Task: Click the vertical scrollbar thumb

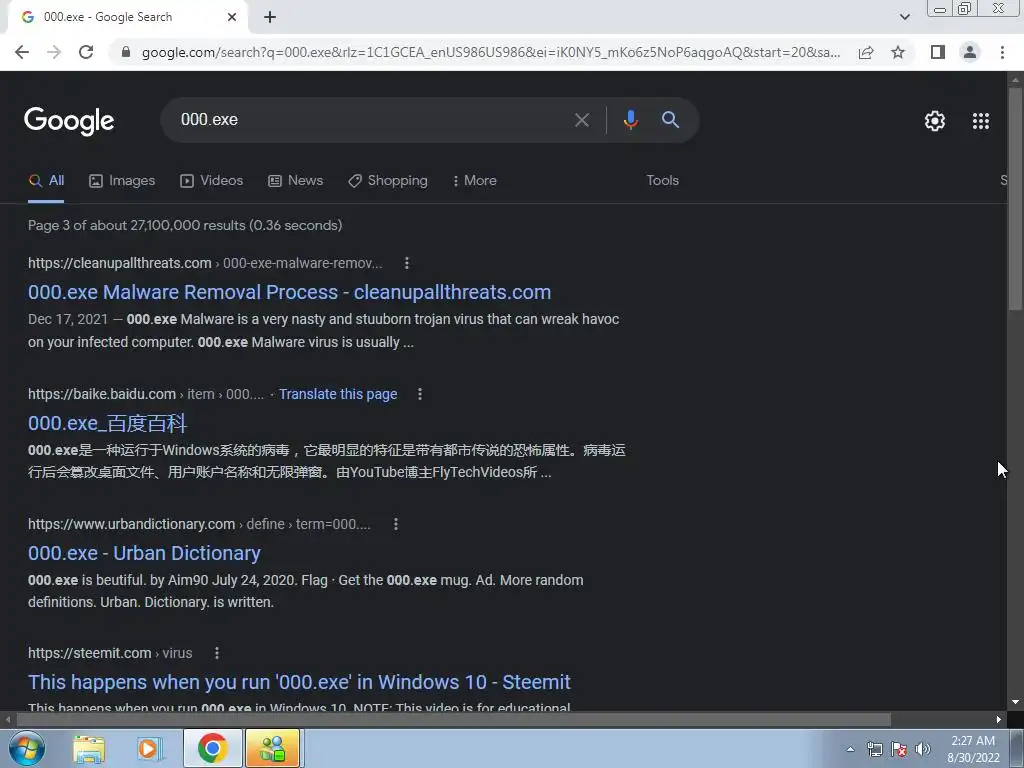Action: pyautogui.click(x=1015, y=198)
